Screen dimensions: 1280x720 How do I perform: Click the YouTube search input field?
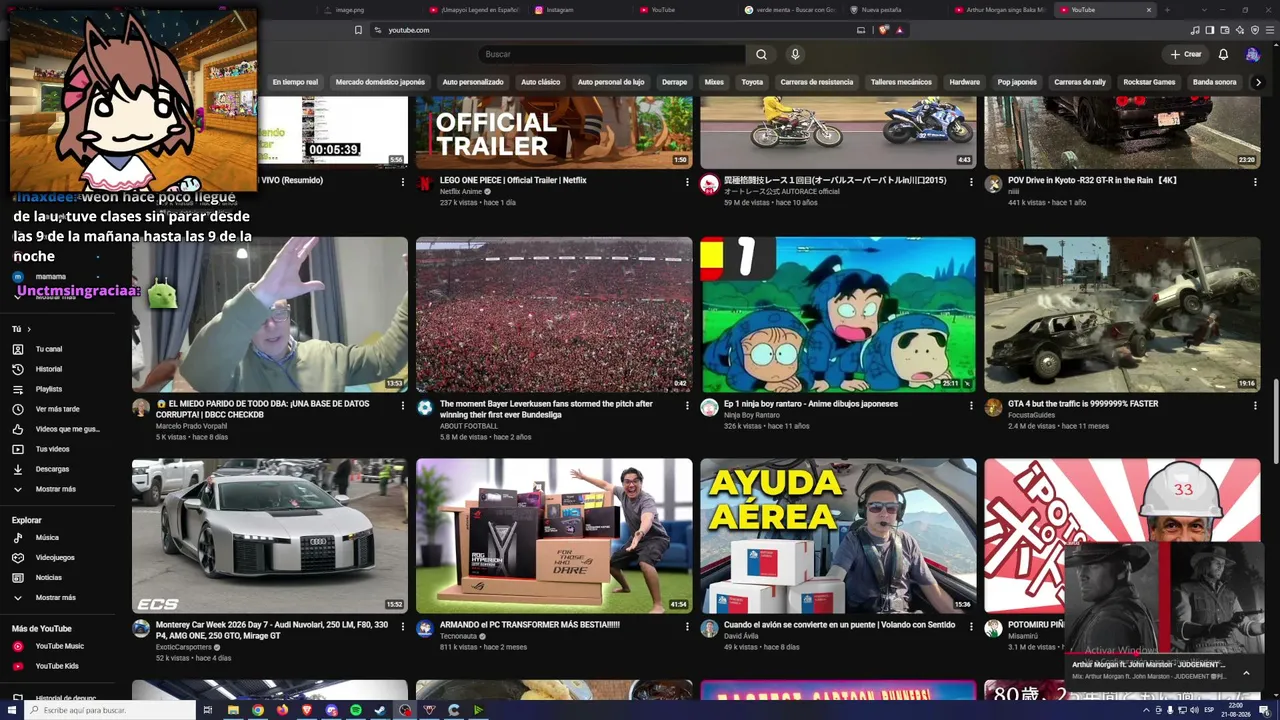click(611, 54)
